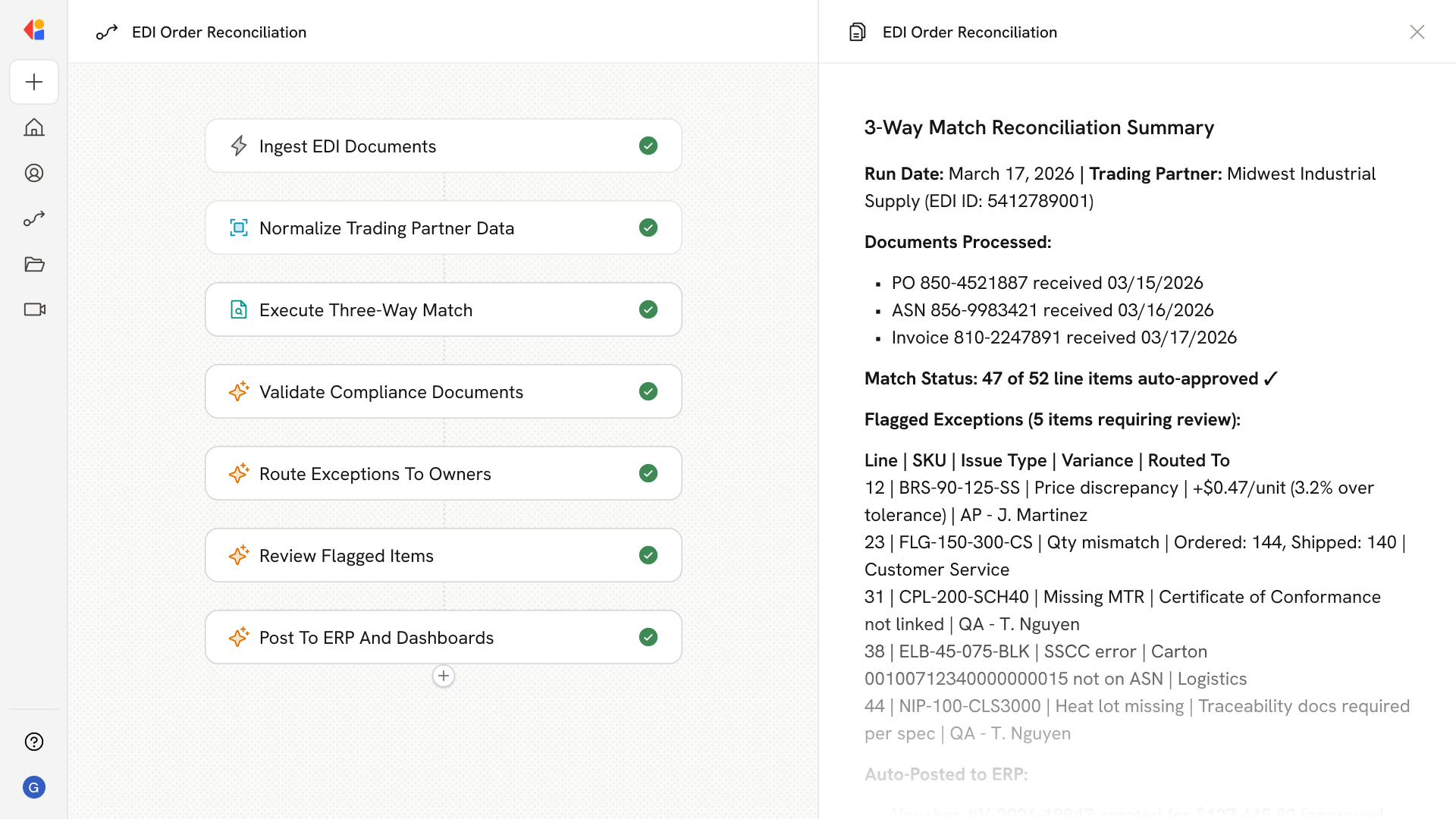Close the EDI Order Reconciliation panel
Image resolution: width=1456 pixels, height=819 pixels.
[x=1417, y=32]
